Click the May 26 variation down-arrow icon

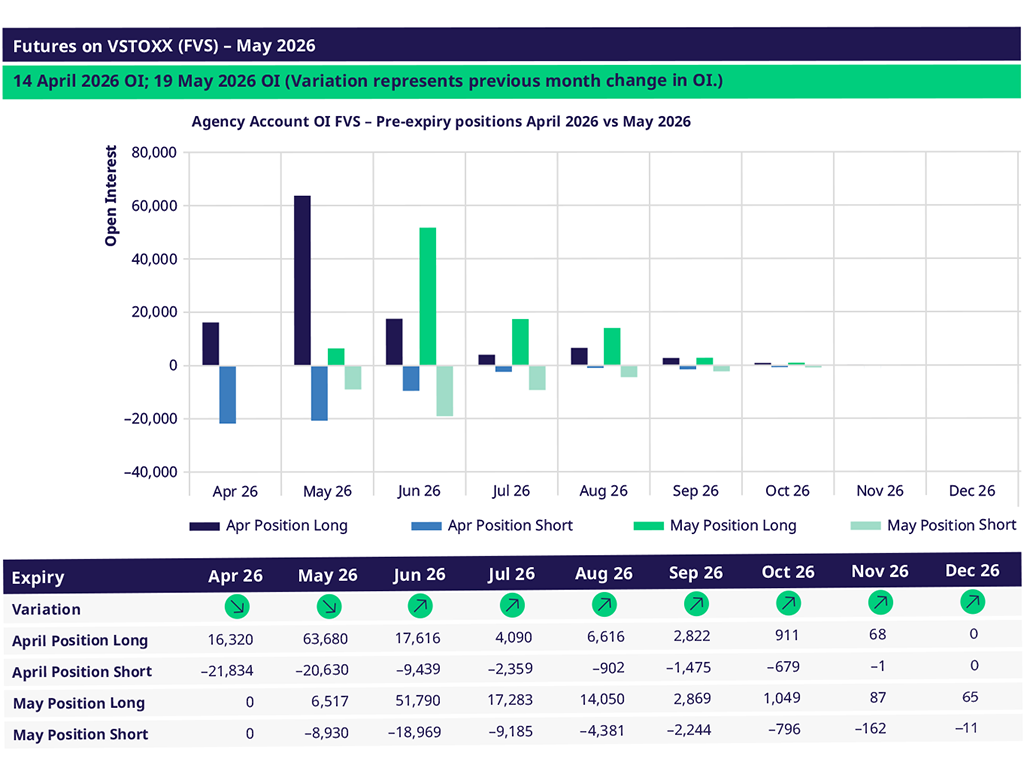[328, 606]
